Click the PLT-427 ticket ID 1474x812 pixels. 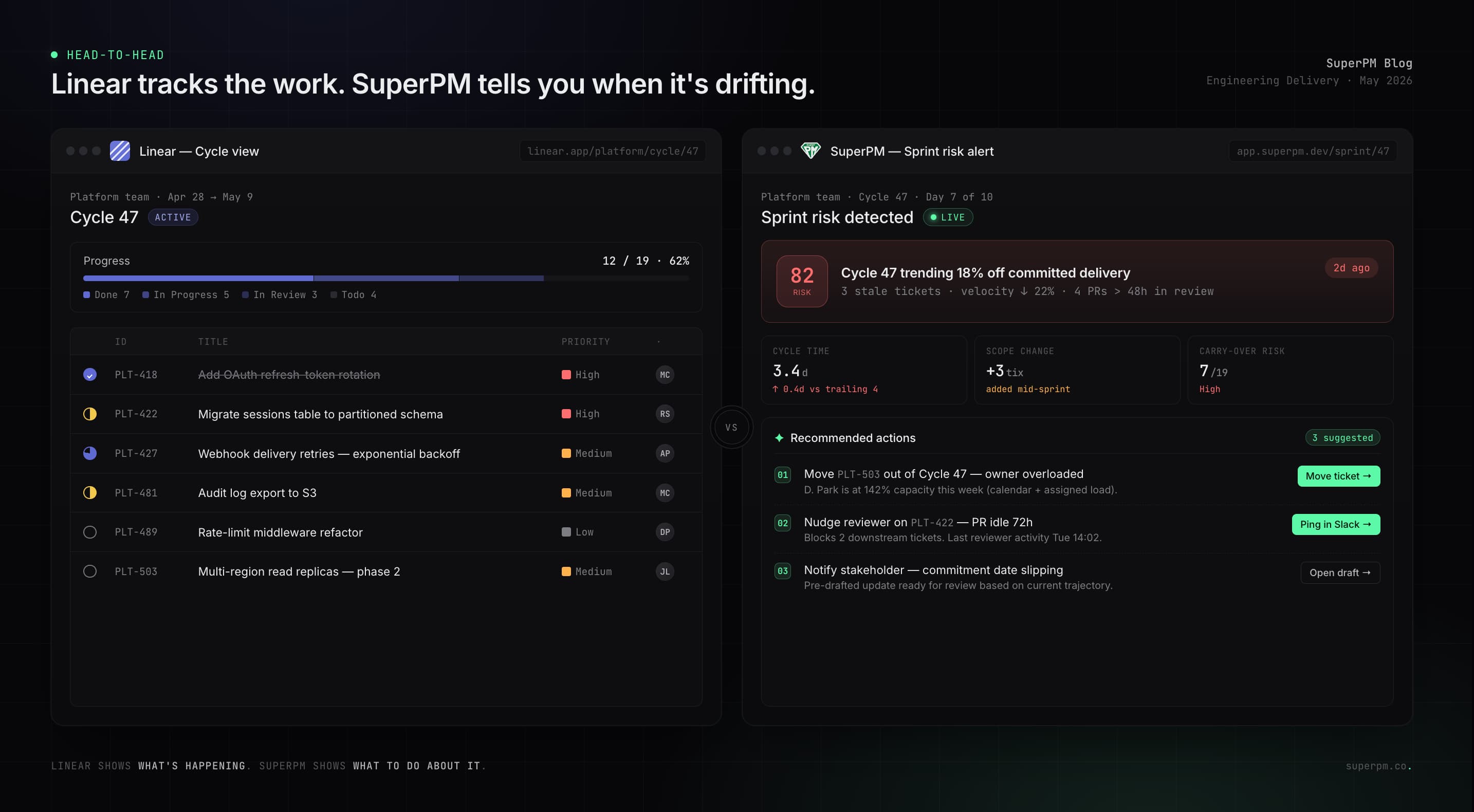[x=136, y=453]
